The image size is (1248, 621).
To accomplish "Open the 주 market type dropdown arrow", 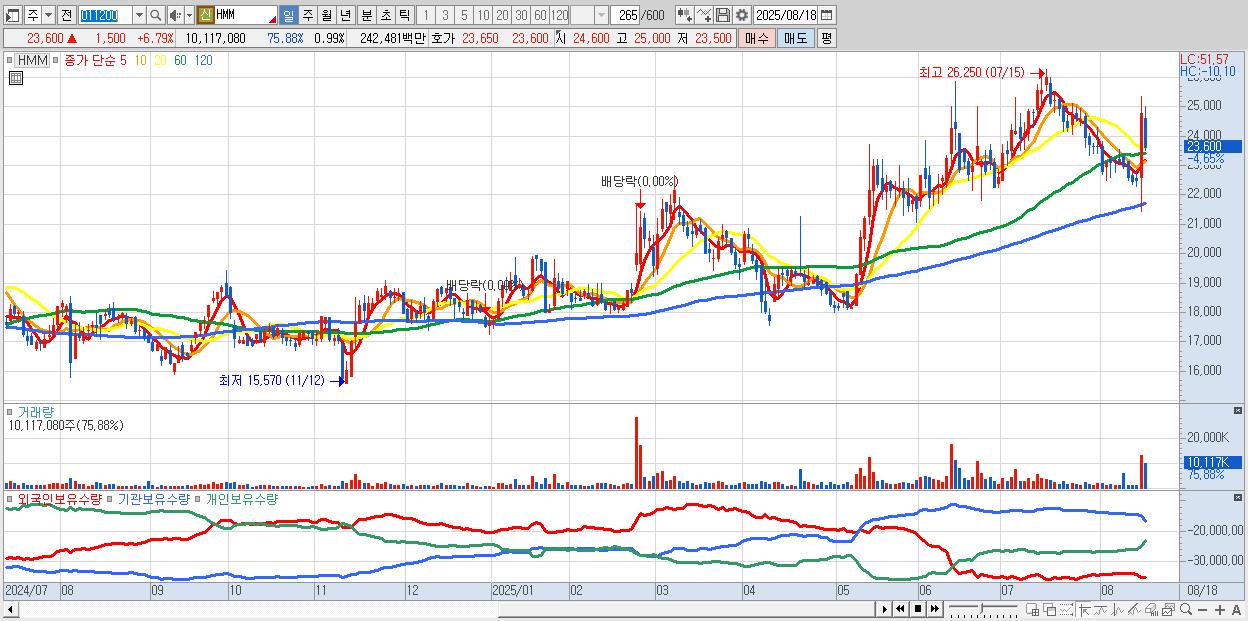I will click(49, 15).
